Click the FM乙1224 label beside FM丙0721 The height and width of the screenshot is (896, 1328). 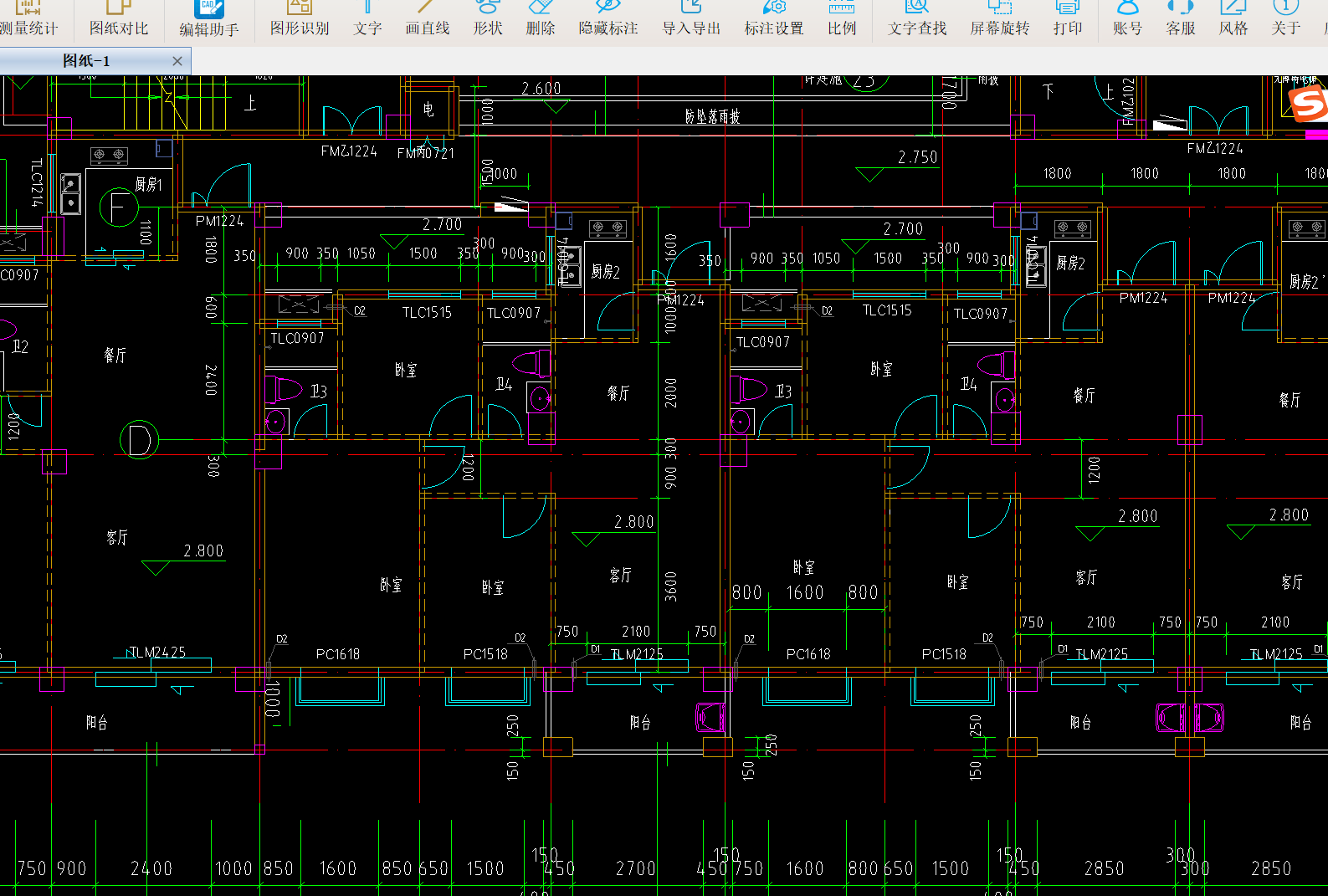[349, 151]
